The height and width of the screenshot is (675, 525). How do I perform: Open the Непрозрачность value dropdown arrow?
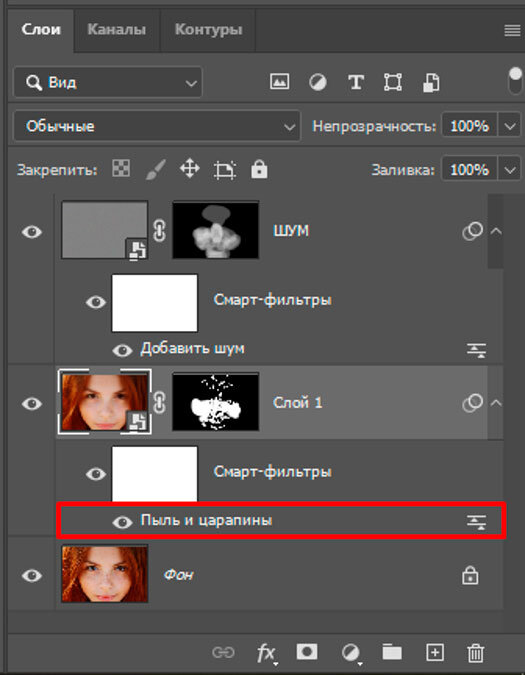pos(510,126)
